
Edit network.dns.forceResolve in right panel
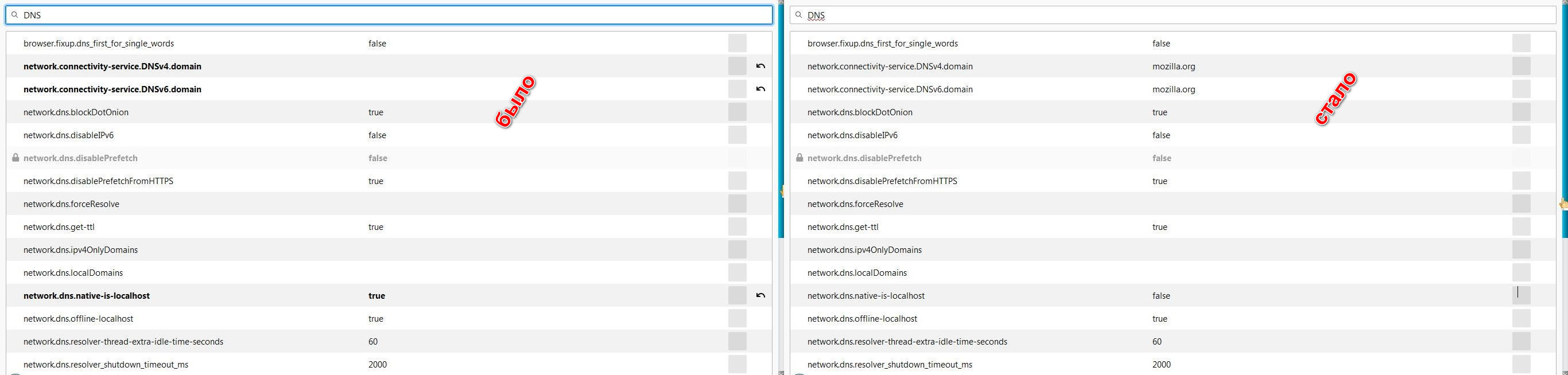(x=1521, y=204)
